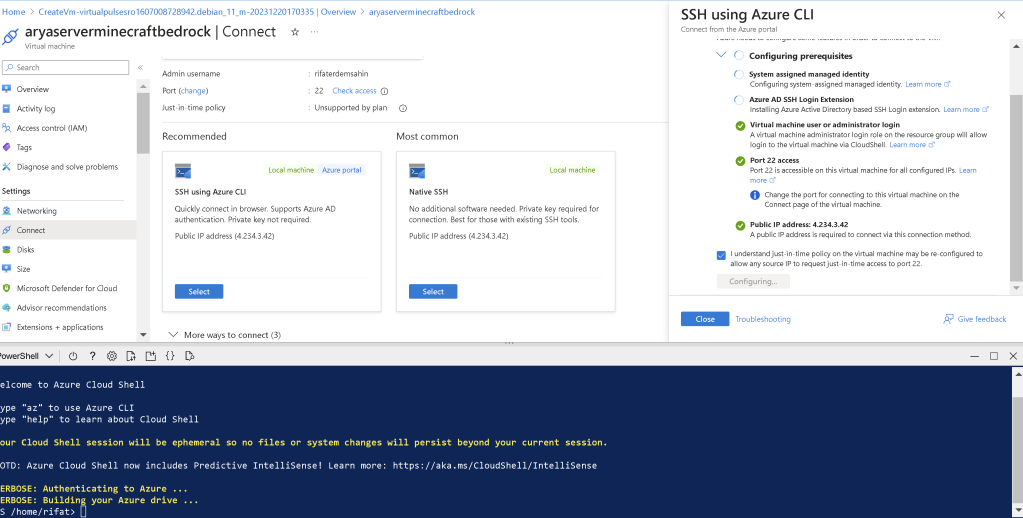Viewport: 1023px width, 518px height.
Task: Select SSH using Azure CLI with its Select button
Action: [199, 292]
